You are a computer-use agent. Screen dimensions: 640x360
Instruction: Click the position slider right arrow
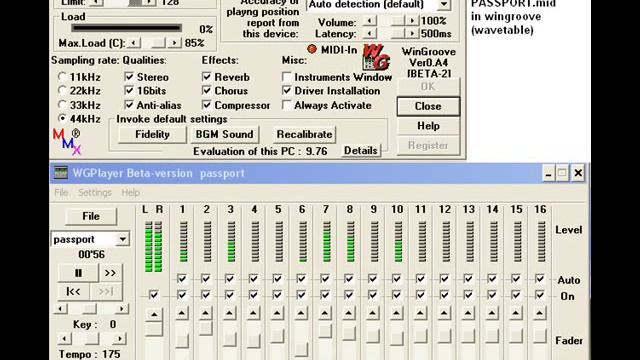coord(121,309)
